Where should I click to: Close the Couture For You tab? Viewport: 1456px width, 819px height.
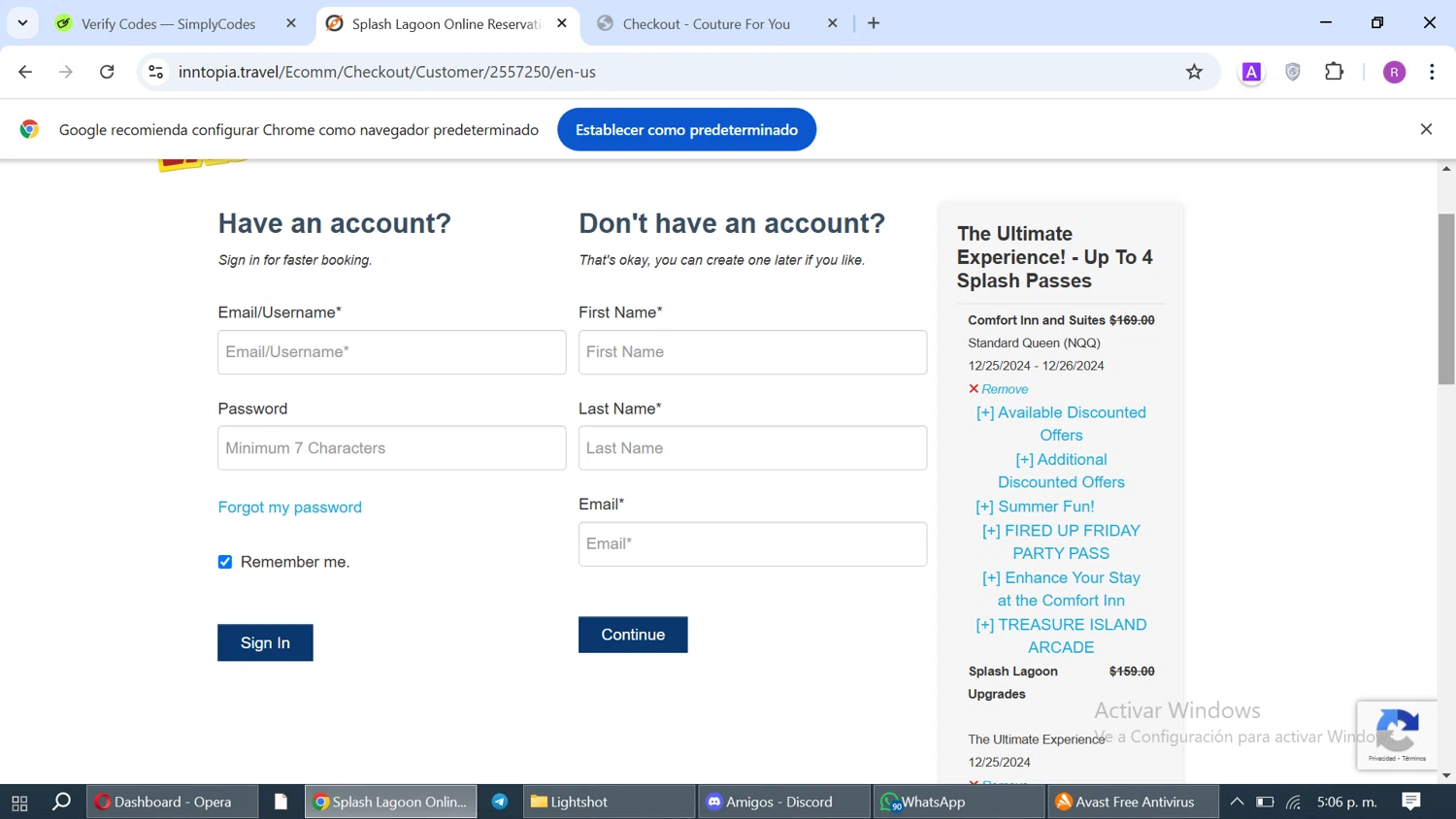pyautogui.click(x=832, y=23)
